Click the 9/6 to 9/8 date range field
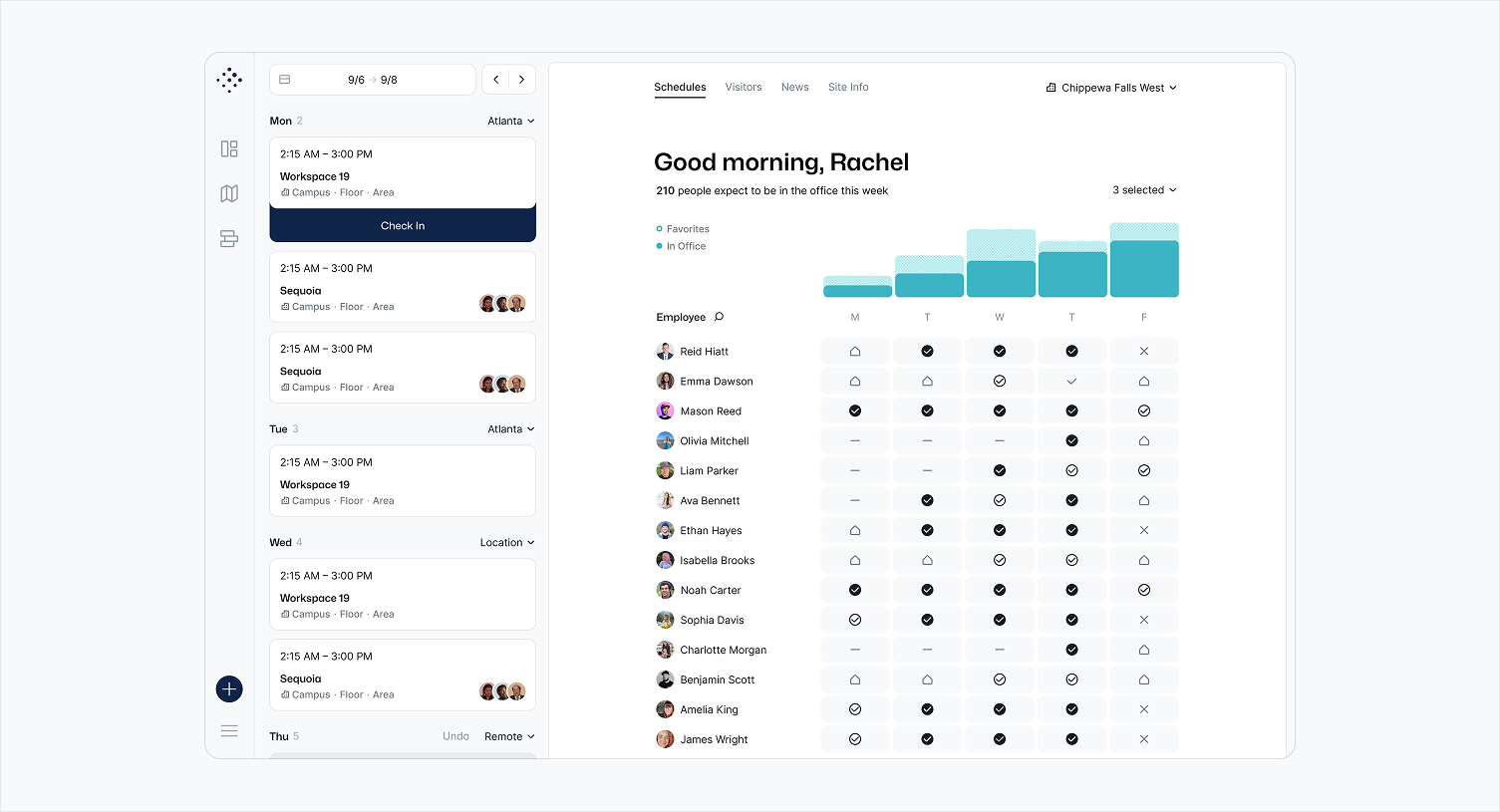1500x812 pixels. click(x=373, y=80)
